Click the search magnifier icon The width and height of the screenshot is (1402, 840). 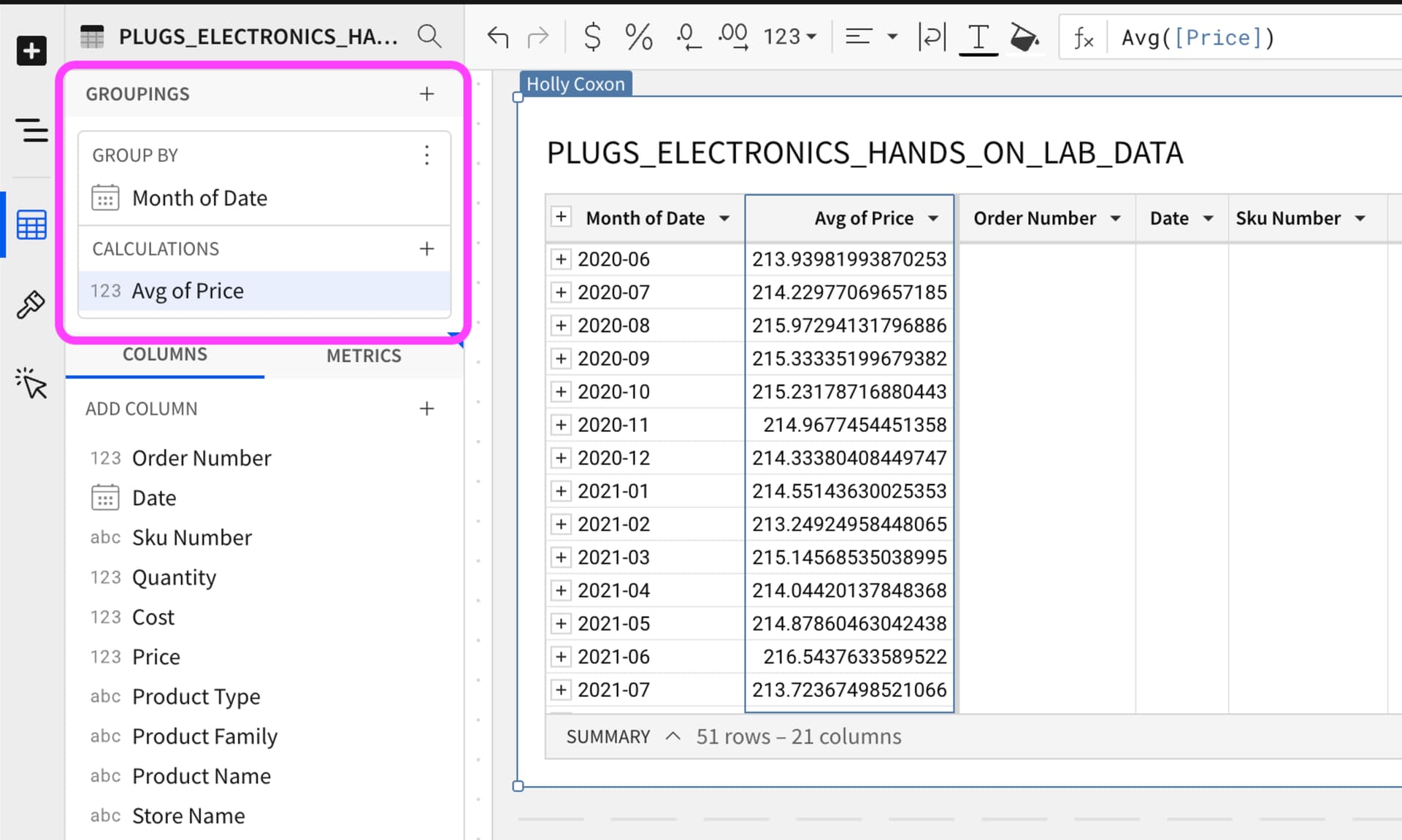pyautogui.click(x=429, y=36)
